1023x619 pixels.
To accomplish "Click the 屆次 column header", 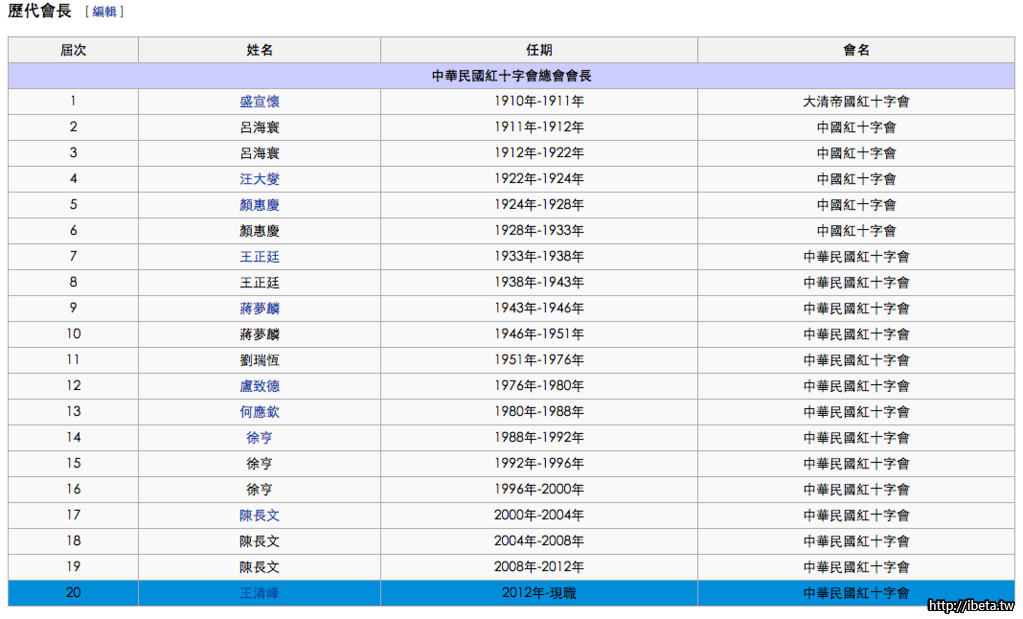I will [x=73, y=50].
